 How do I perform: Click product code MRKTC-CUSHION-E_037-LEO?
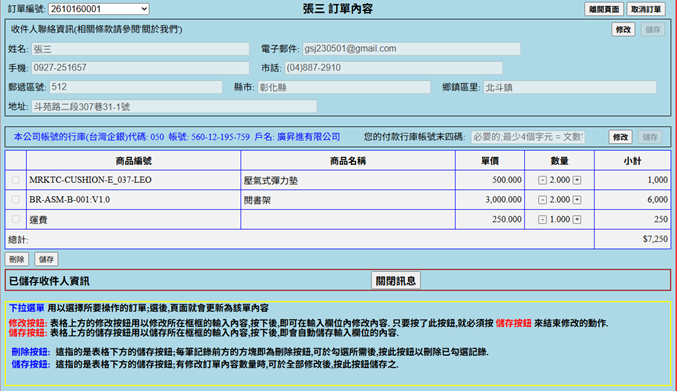90,180
